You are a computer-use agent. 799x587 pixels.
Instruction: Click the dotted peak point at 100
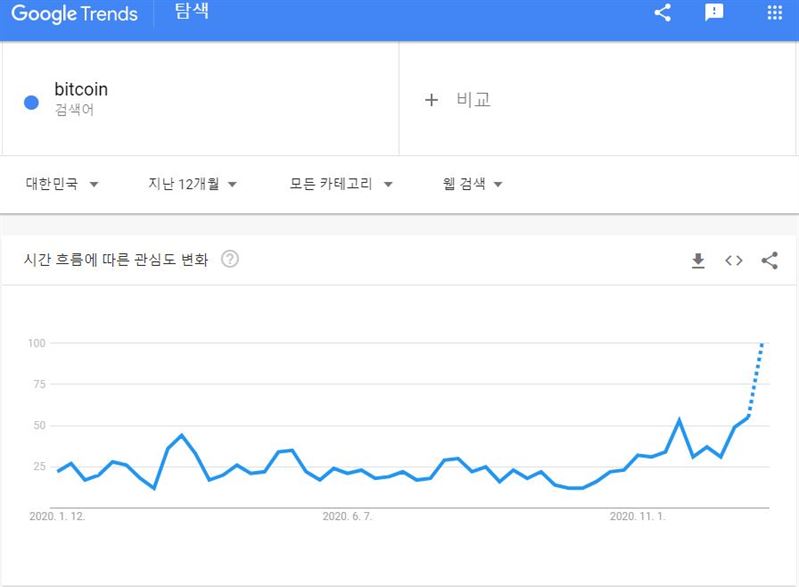tap(763, 343)
